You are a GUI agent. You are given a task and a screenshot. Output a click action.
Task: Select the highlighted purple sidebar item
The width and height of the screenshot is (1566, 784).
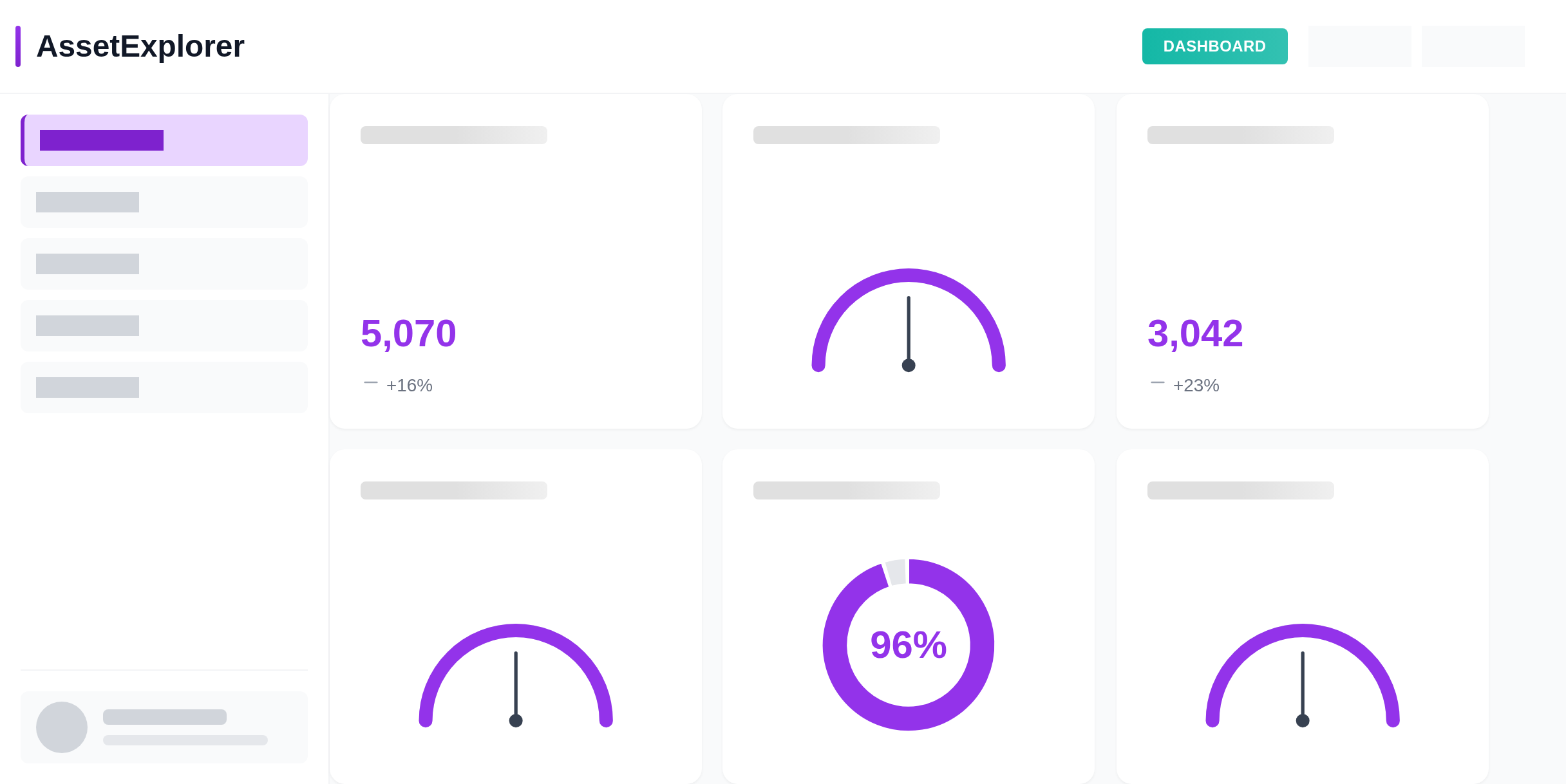(x=164, y=140)
